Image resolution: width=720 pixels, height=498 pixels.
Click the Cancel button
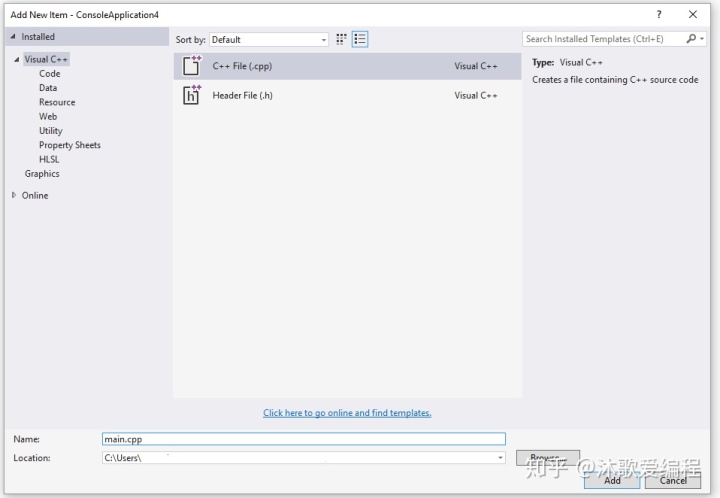pos(673,480)
